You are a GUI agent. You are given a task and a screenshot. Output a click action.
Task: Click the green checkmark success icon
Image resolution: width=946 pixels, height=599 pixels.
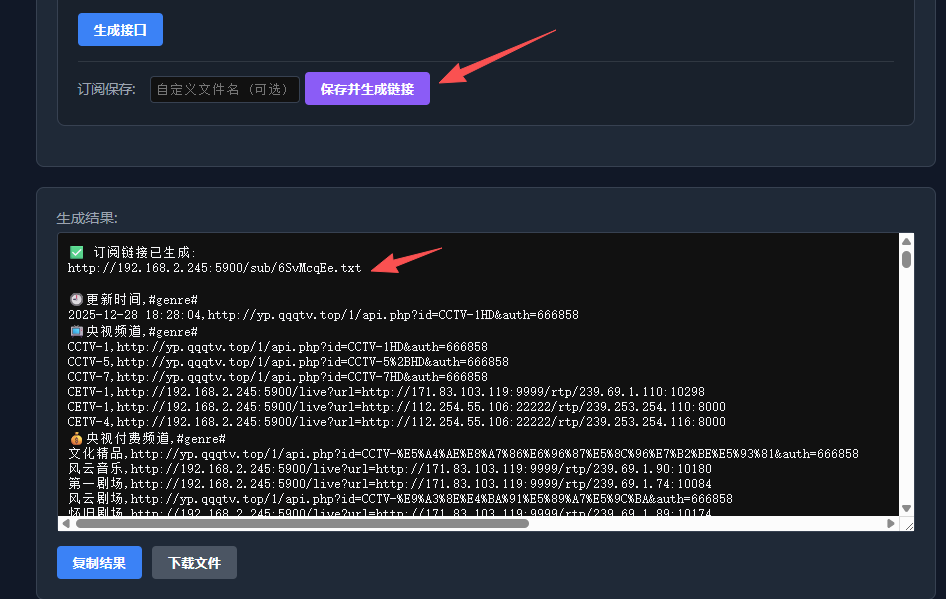click(76, 252)
